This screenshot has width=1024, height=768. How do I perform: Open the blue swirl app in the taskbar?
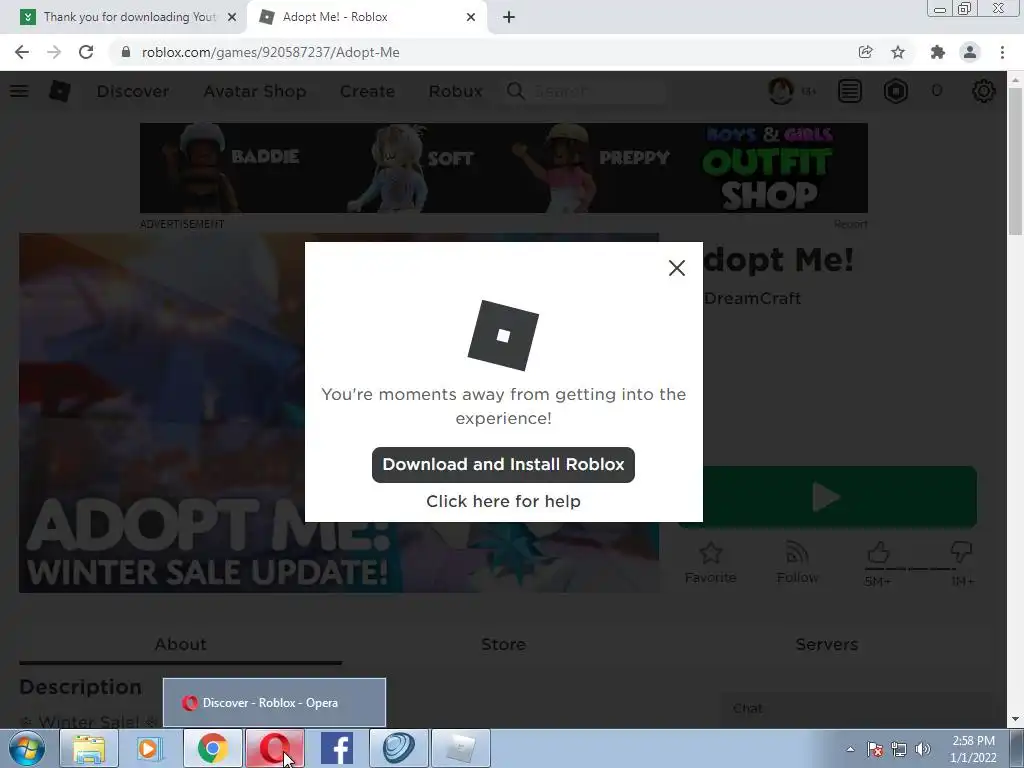pyautogui.click(x=398, y=748)
